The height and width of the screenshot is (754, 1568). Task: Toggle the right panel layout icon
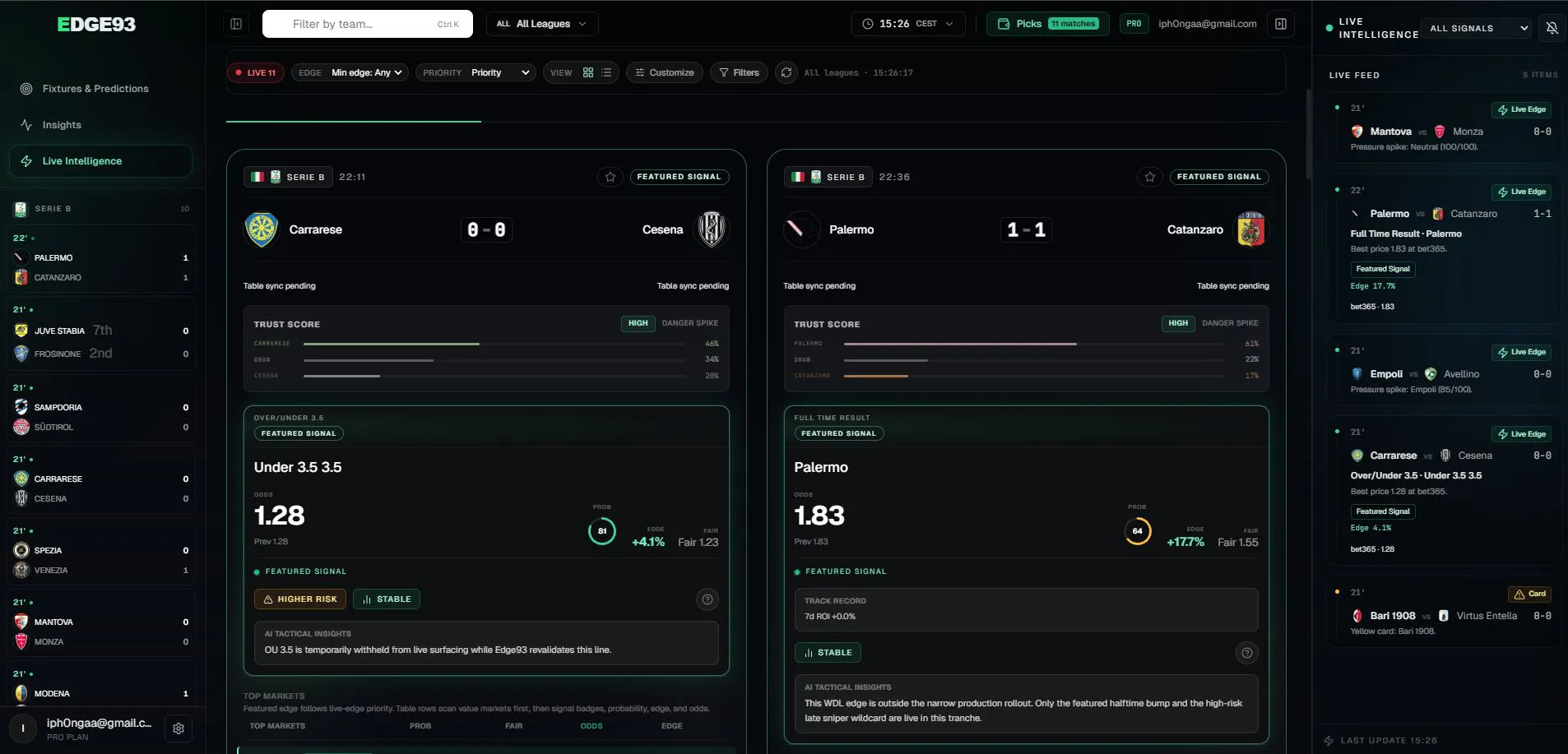click(x=1281, y=24)
